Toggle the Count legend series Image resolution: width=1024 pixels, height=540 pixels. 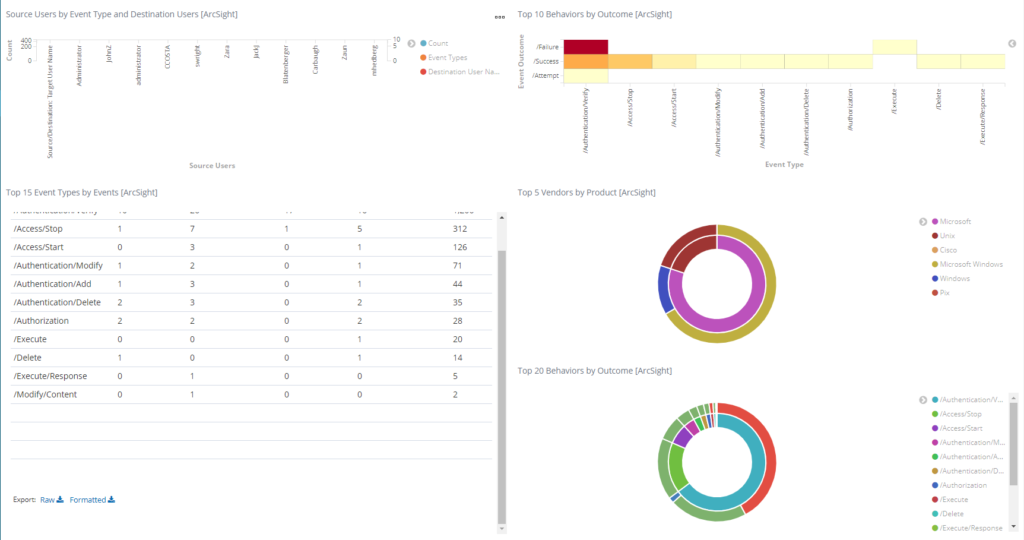[x=434, y=43]
